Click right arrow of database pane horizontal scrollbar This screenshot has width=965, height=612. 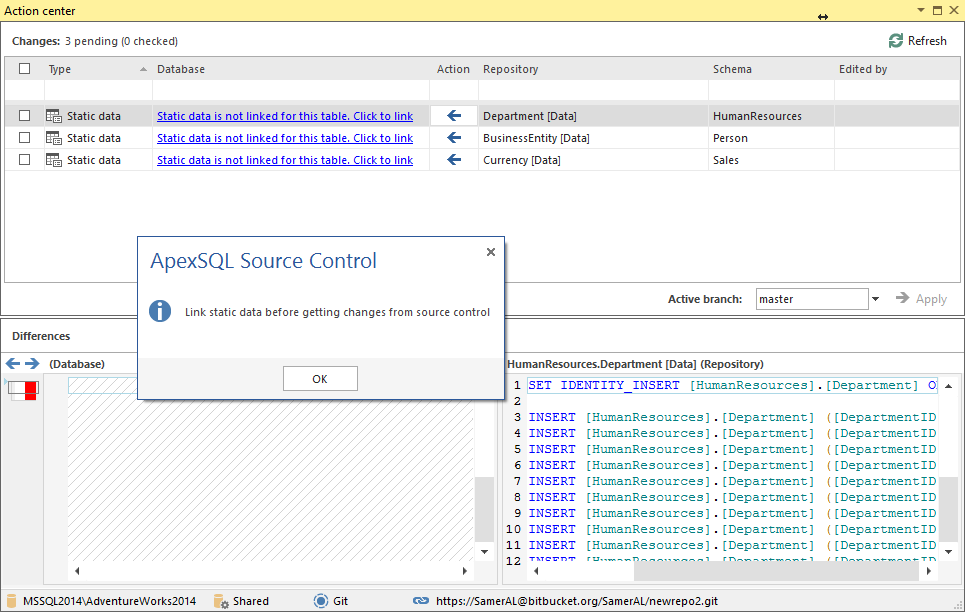click(x=465, y=571)
